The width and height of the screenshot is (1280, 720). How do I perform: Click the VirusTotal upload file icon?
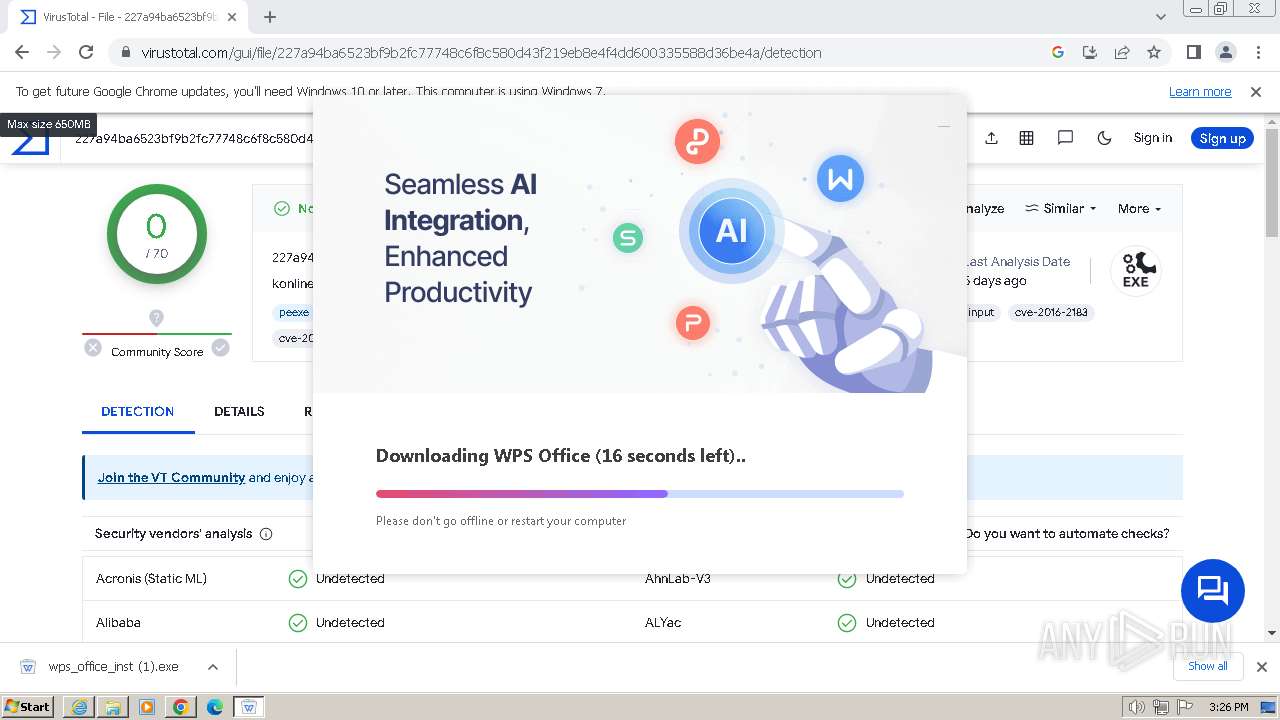(x=991, y=138)
